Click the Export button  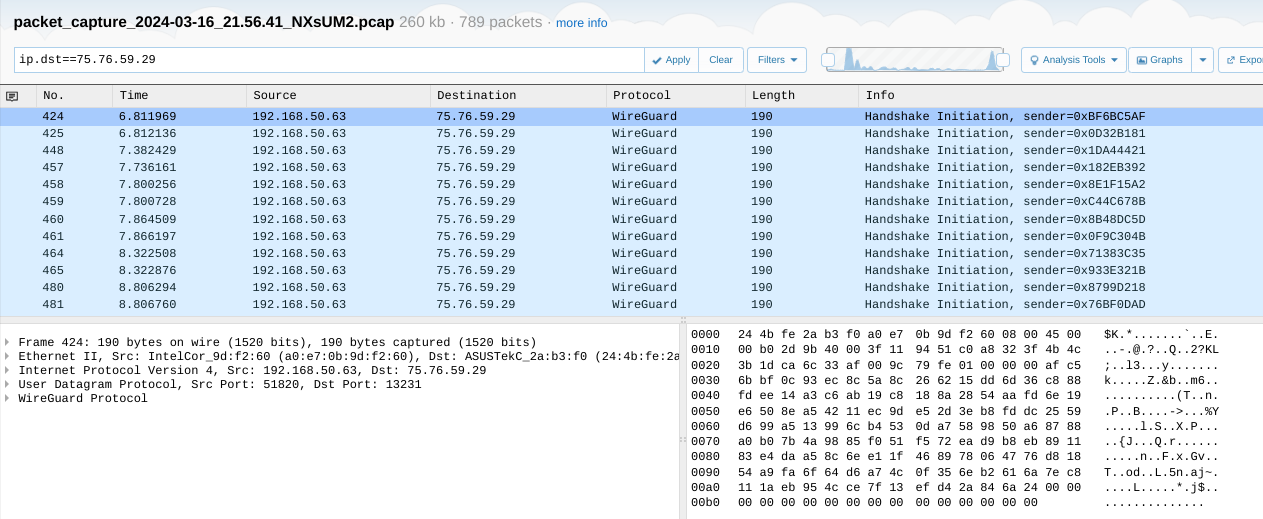pos(1242,60)
